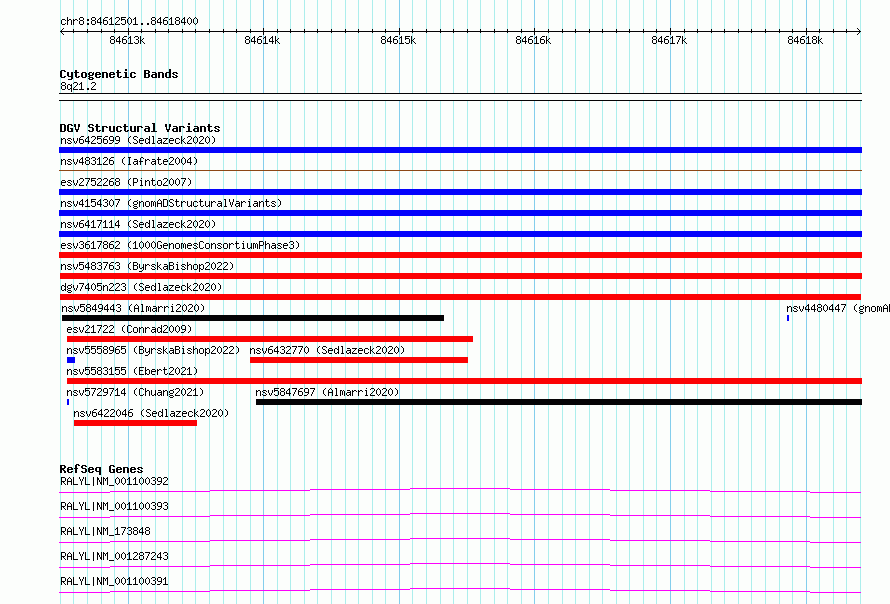Open RALYL|NM_001287243 transcript label
Viewport: 890px width, 604px height.
click(x=114, y=556)
